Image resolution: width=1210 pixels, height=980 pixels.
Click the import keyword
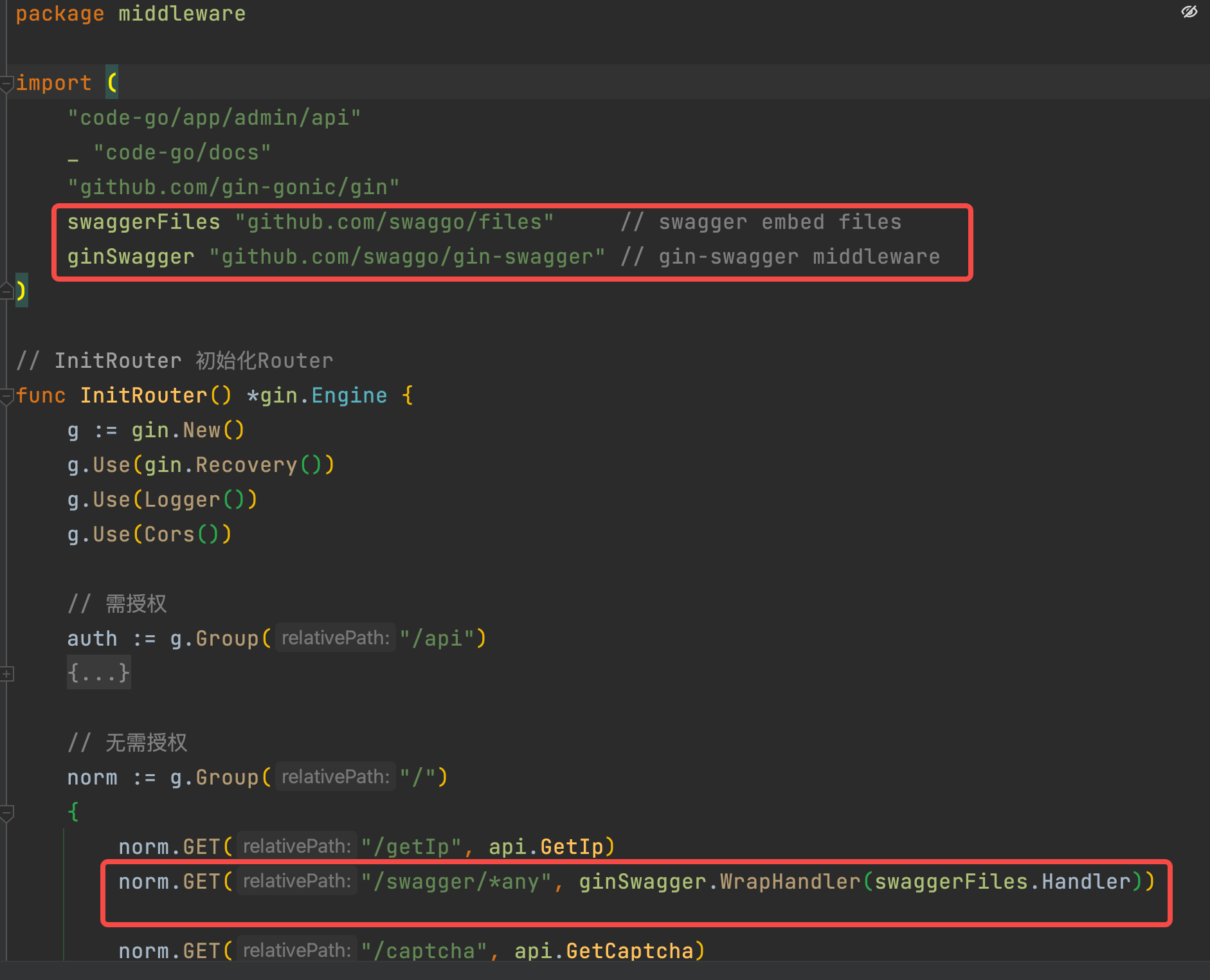(x=53, y=83)
